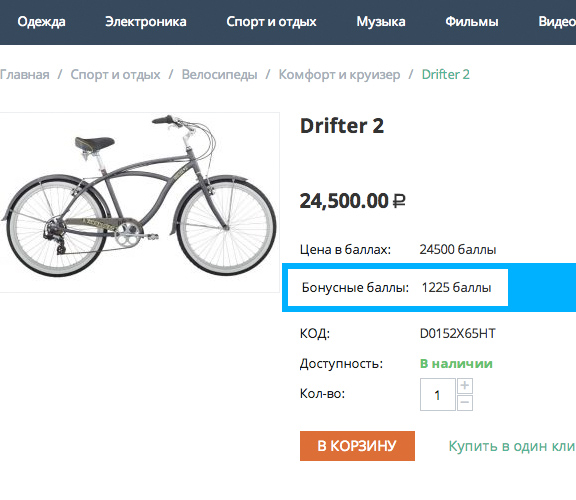Open the Музыка menu category

point(381,22)
